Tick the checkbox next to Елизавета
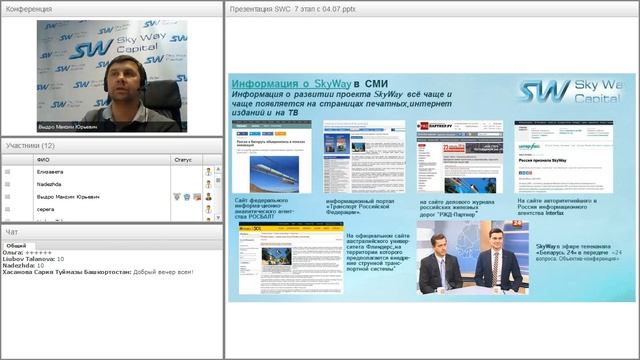 (7, 172)
